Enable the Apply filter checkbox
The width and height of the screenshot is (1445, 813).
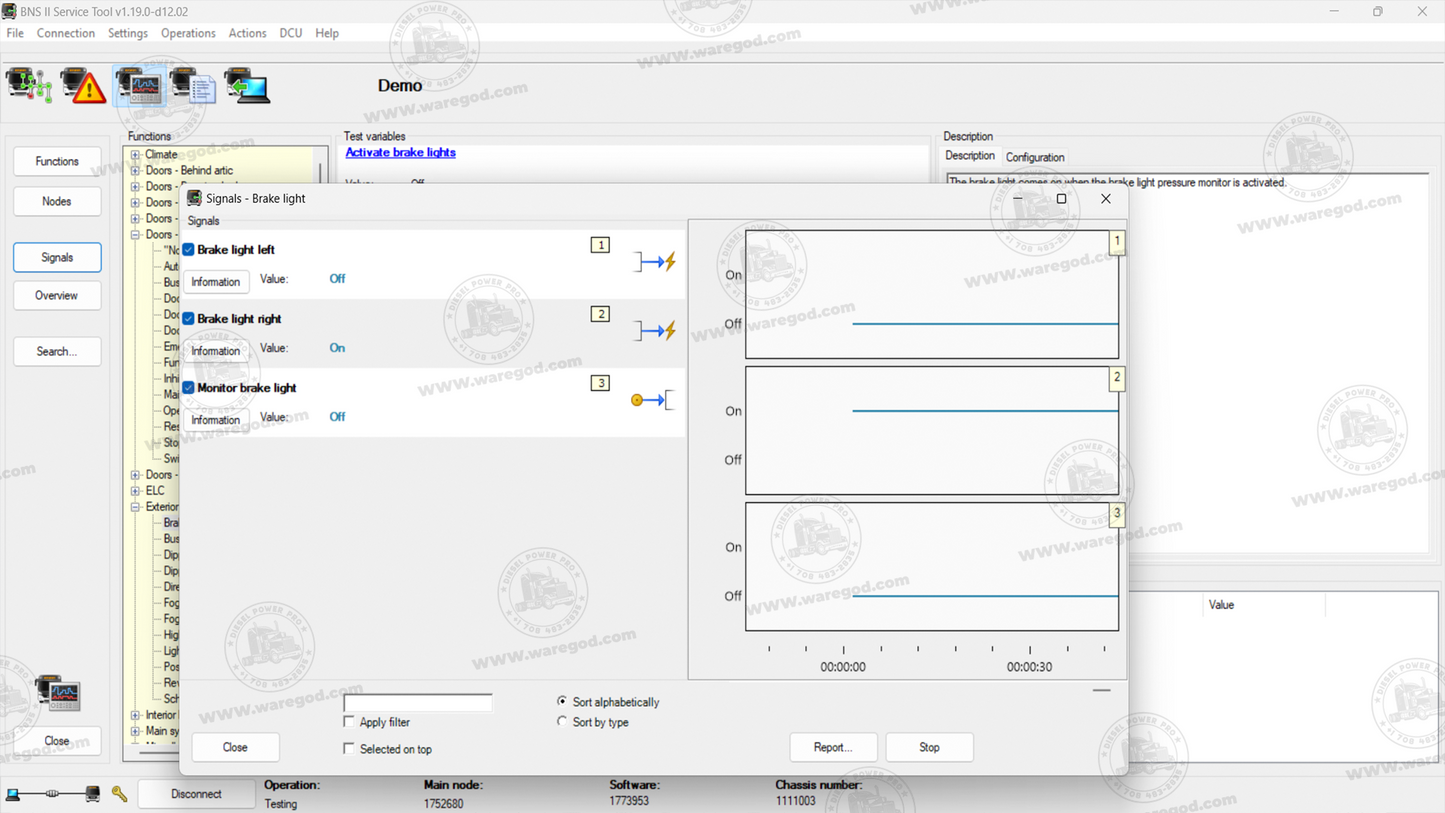[349, 721]
